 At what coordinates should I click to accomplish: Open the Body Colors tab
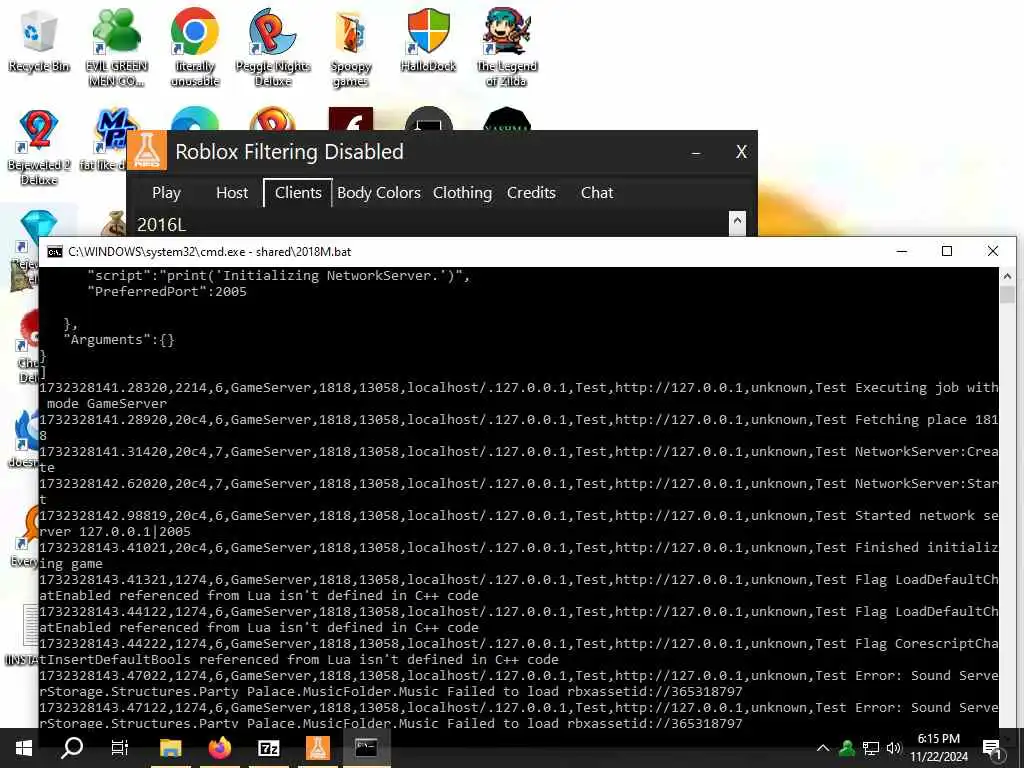pos(379,193)
